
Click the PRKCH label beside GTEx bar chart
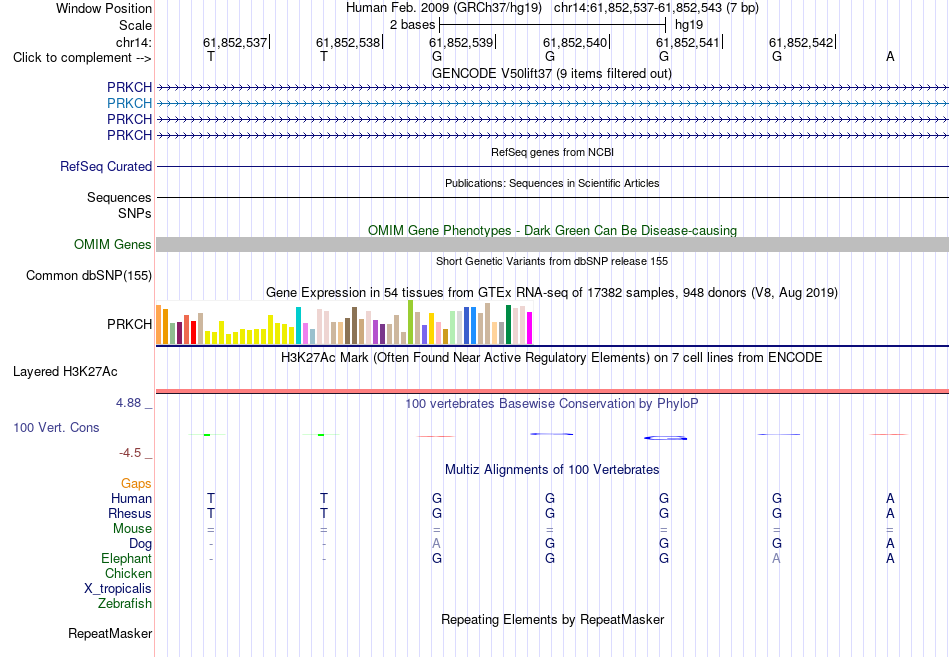point(129,324)
